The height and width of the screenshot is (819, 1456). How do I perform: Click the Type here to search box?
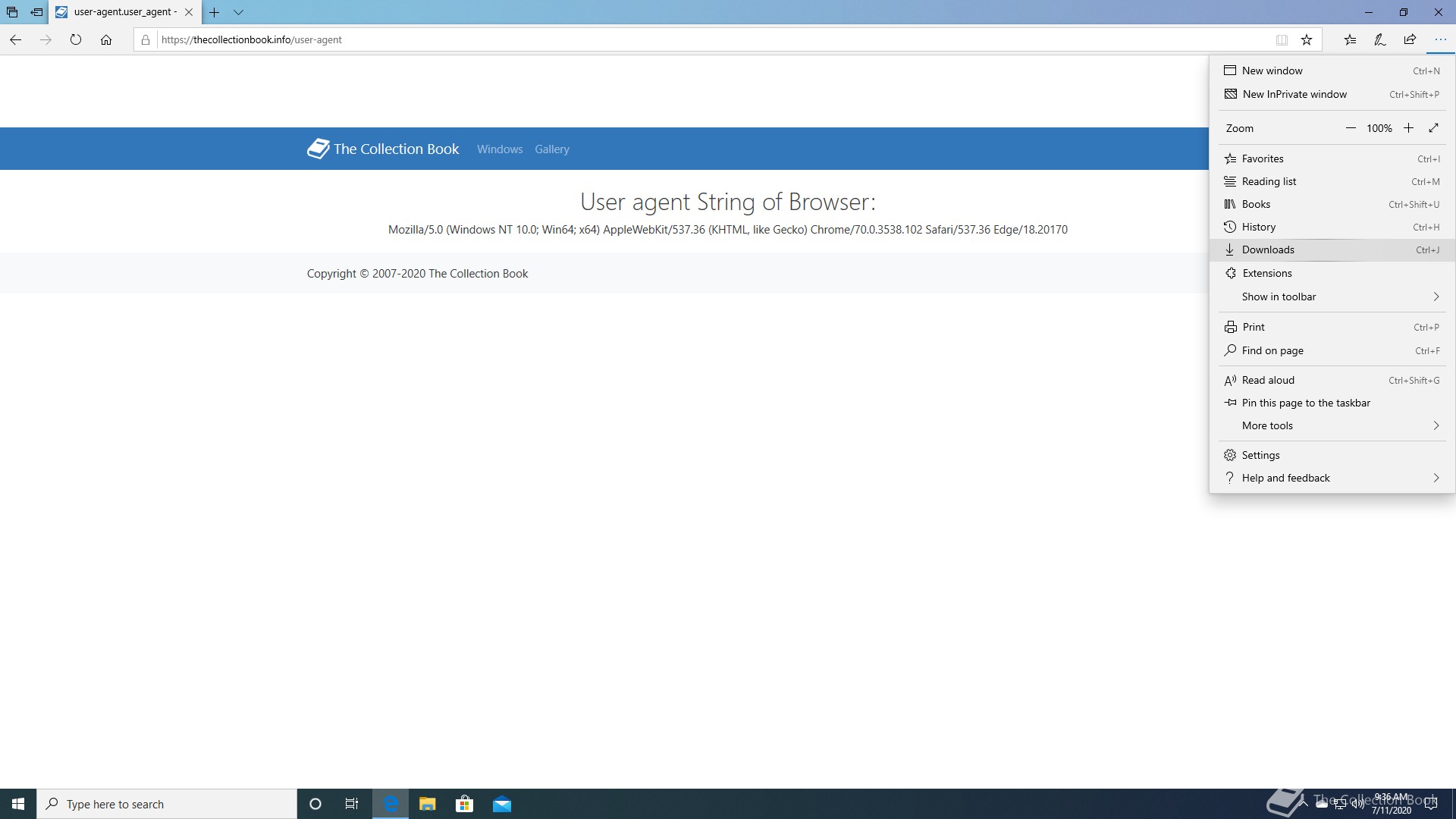click(167, 804)
